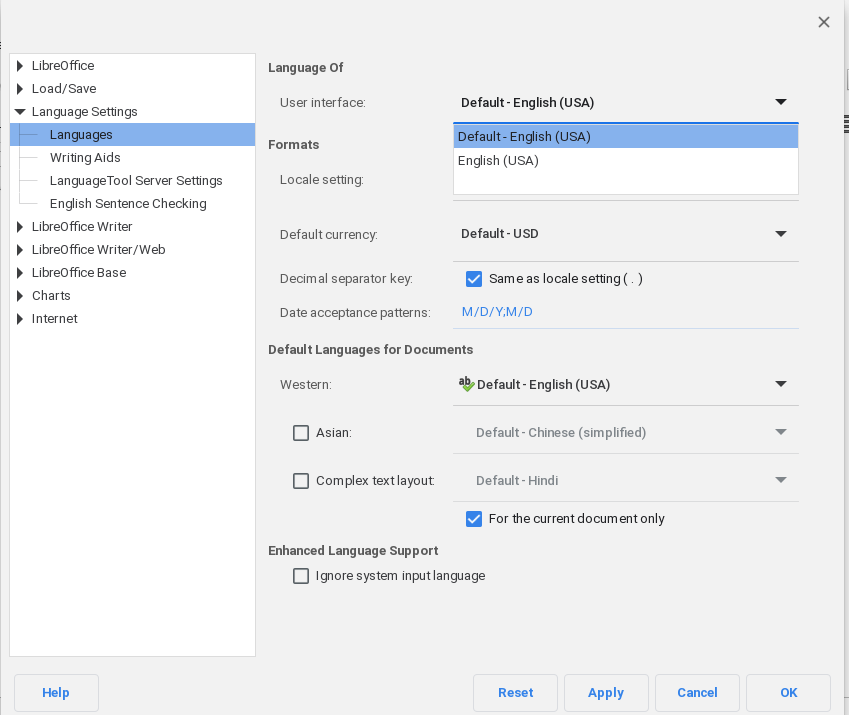Expand the Load/Save tree node

[x=20, y=89]
